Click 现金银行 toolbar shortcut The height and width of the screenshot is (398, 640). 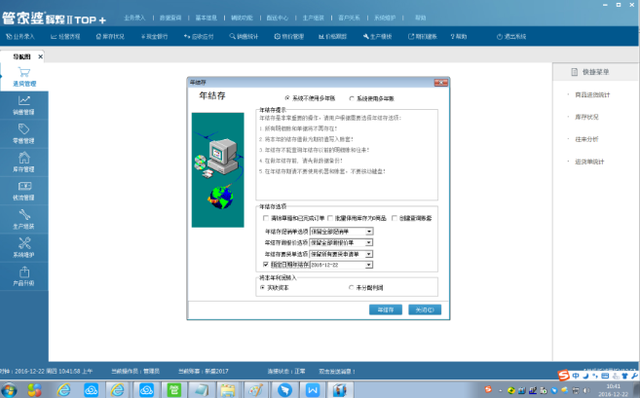click(154, 36)
